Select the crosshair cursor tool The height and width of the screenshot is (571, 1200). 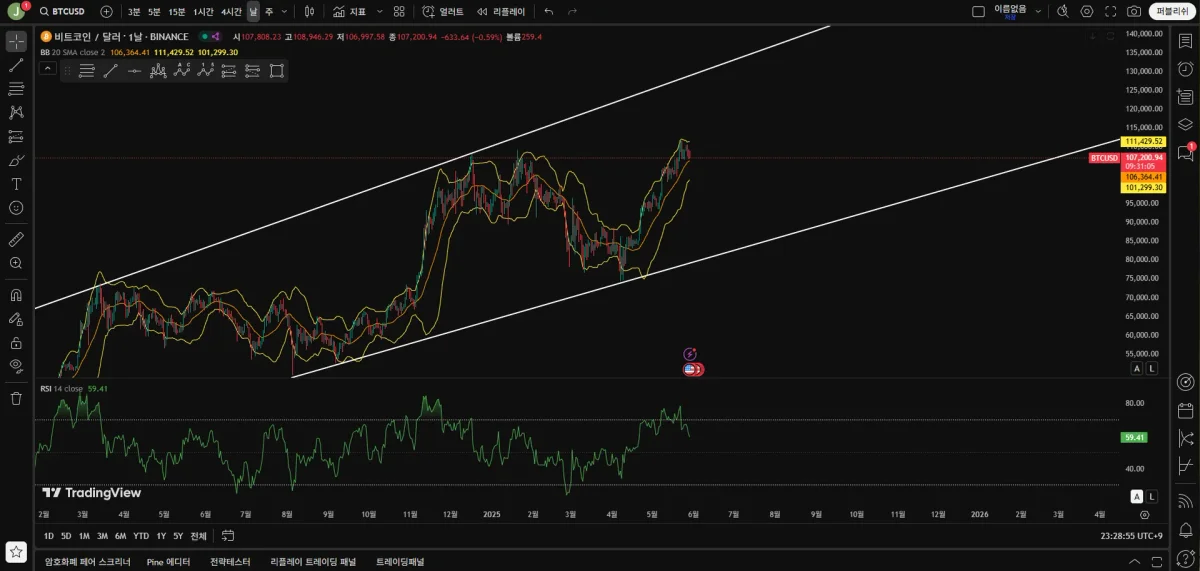point(16,41)
